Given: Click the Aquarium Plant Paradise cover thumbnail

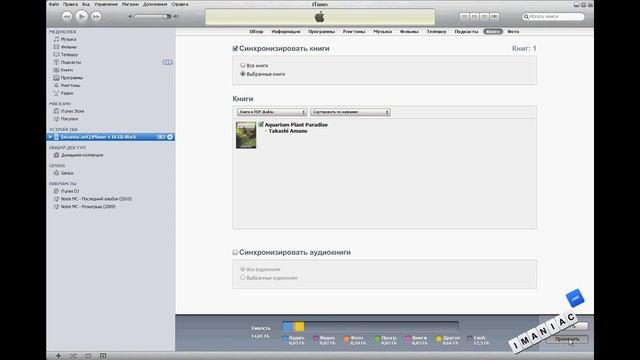Looking at the screenshot, I should point(246,135).
